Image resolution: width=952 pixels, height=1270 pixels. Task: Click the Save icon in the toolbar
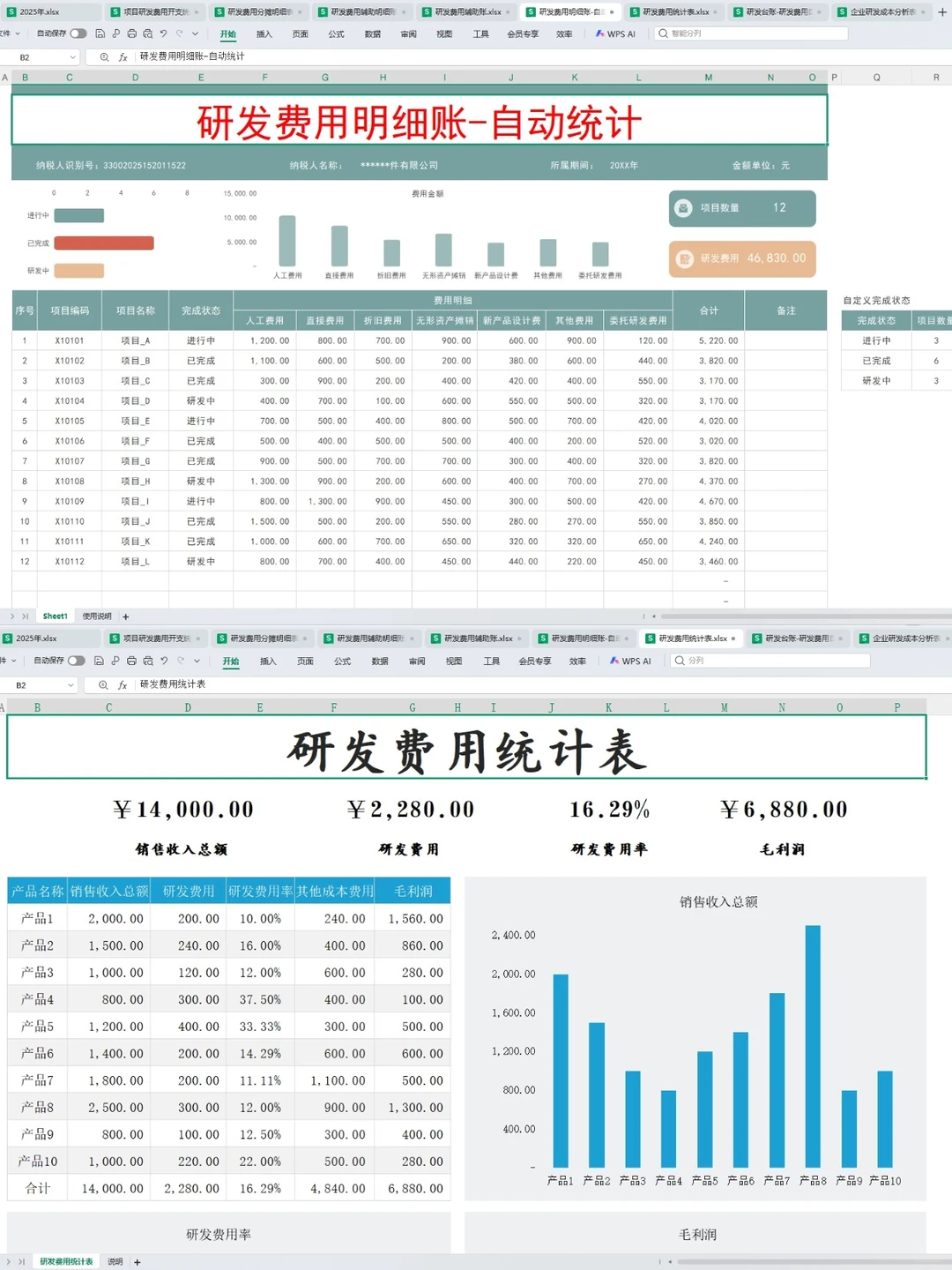click(x=100, y=34)
